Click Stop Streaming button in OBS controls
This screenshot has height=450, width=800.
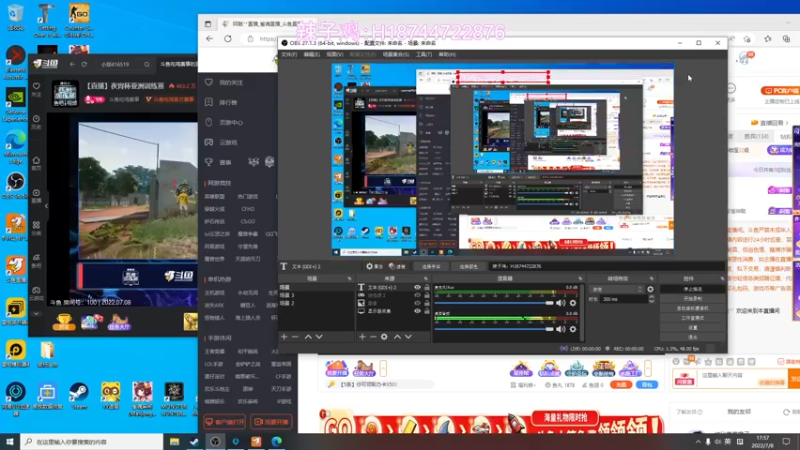pyautogui.click(x=692, y=289)
